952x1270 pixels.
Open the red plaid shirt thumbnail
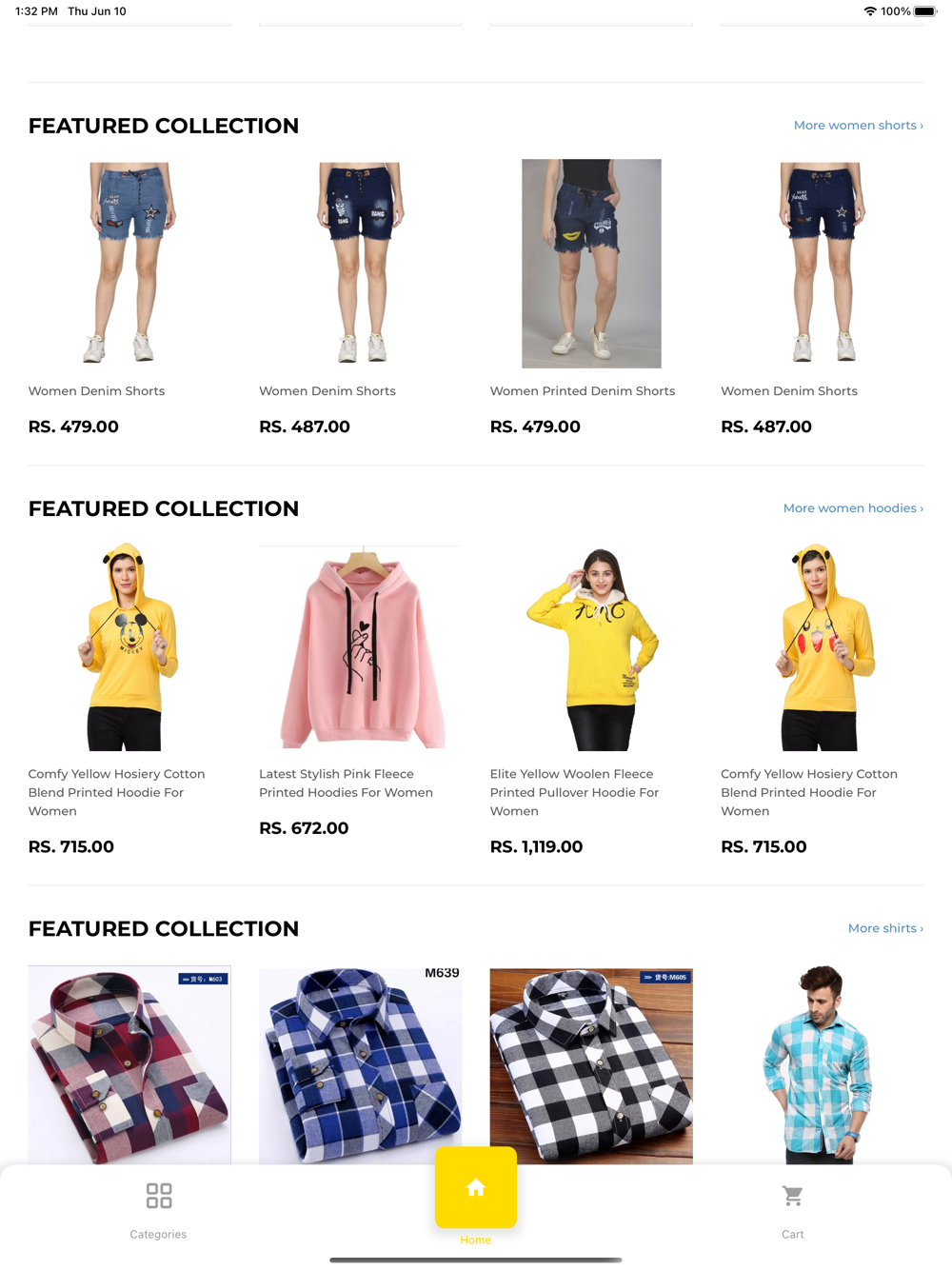pyautogui.click(x=129, y=1064)
